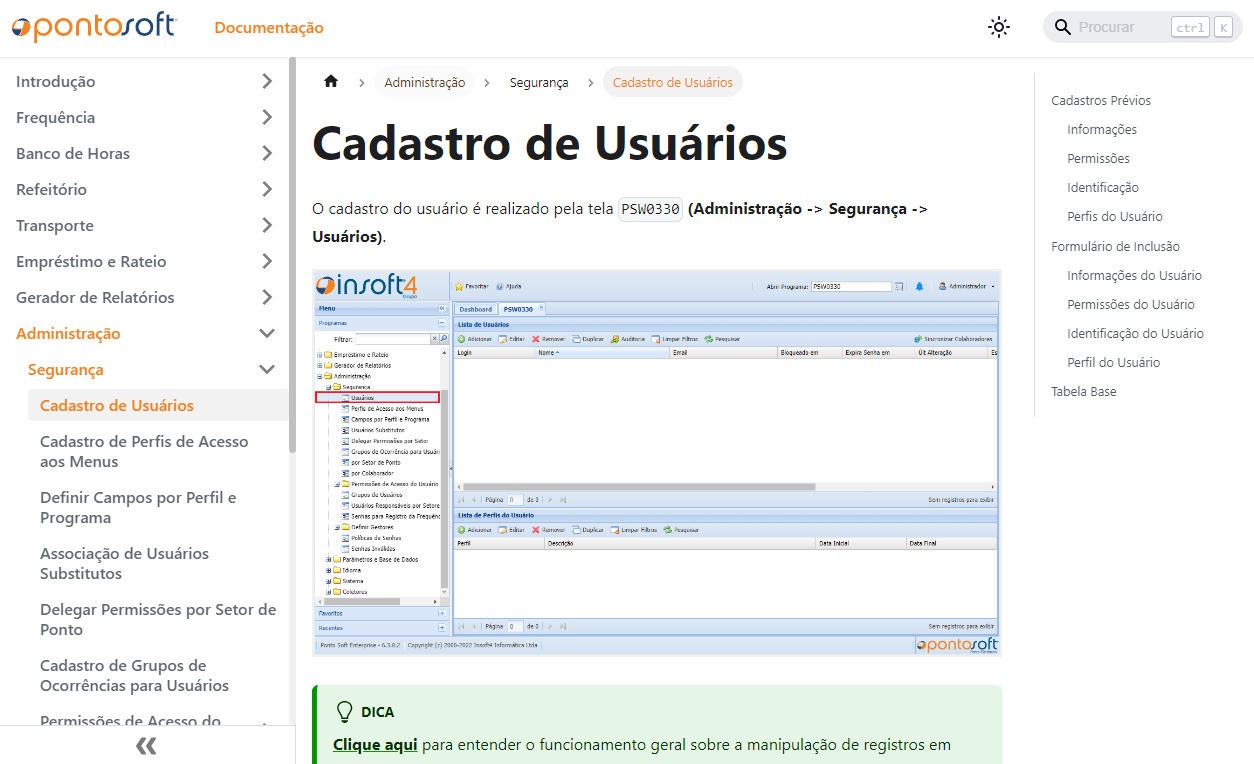Open the Procurar search field

click(x=1143, y=27)
